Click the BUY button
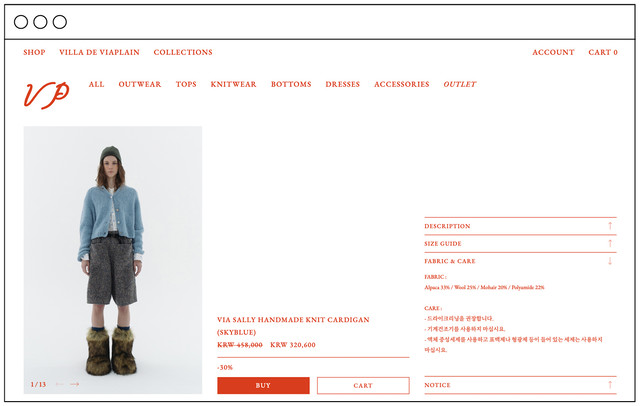Viewport: 640px width, 406px height. [263, 386]
